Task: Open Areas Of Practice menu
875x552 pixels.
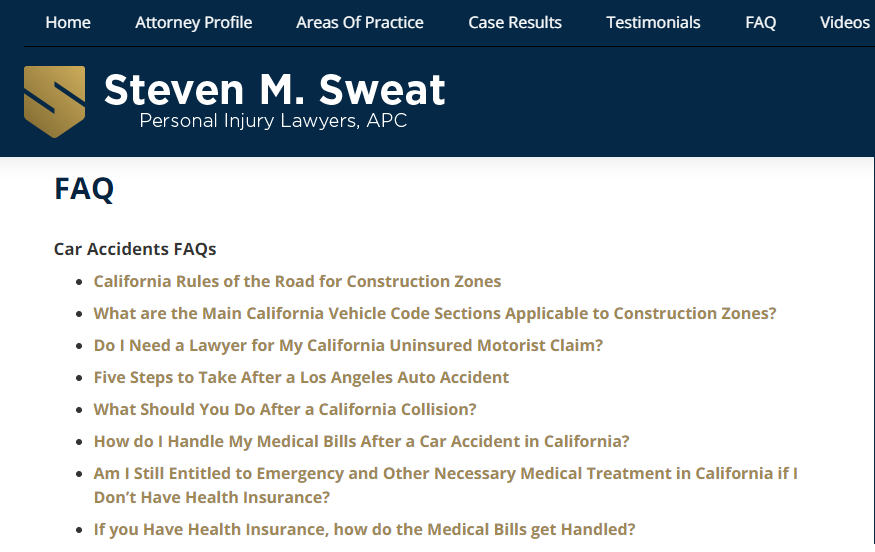Action: pos(360,22)
